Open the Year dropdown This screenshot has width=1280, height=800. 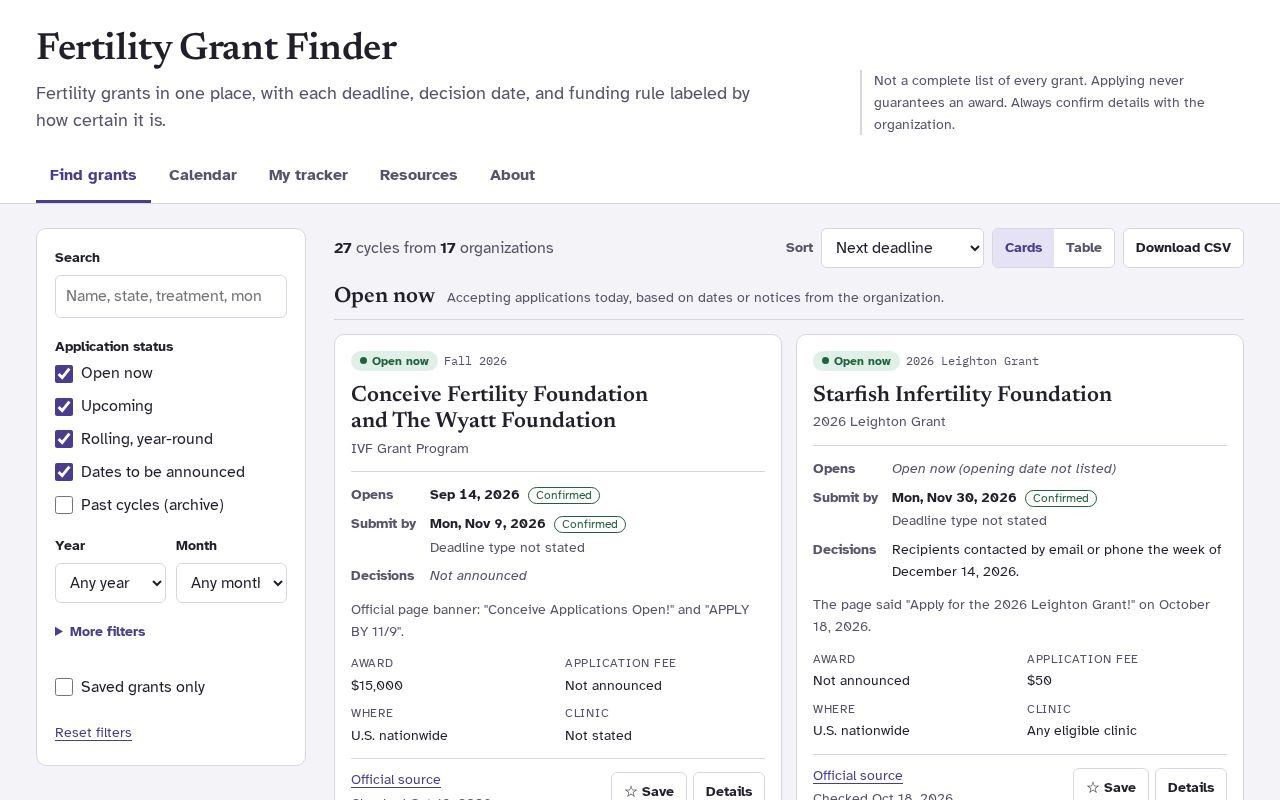pos(110,583)
